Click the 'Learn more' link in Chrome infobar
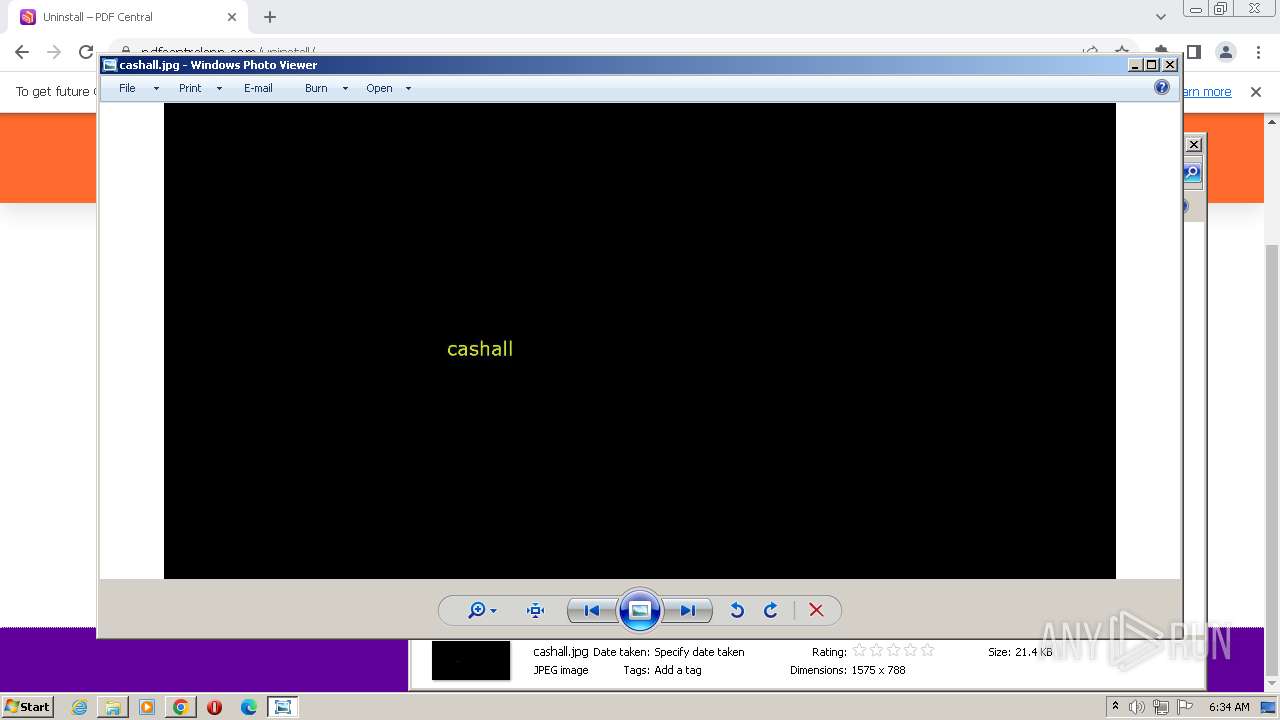The height and width of the screenshot is (720, 1280). click(1207, 92)
